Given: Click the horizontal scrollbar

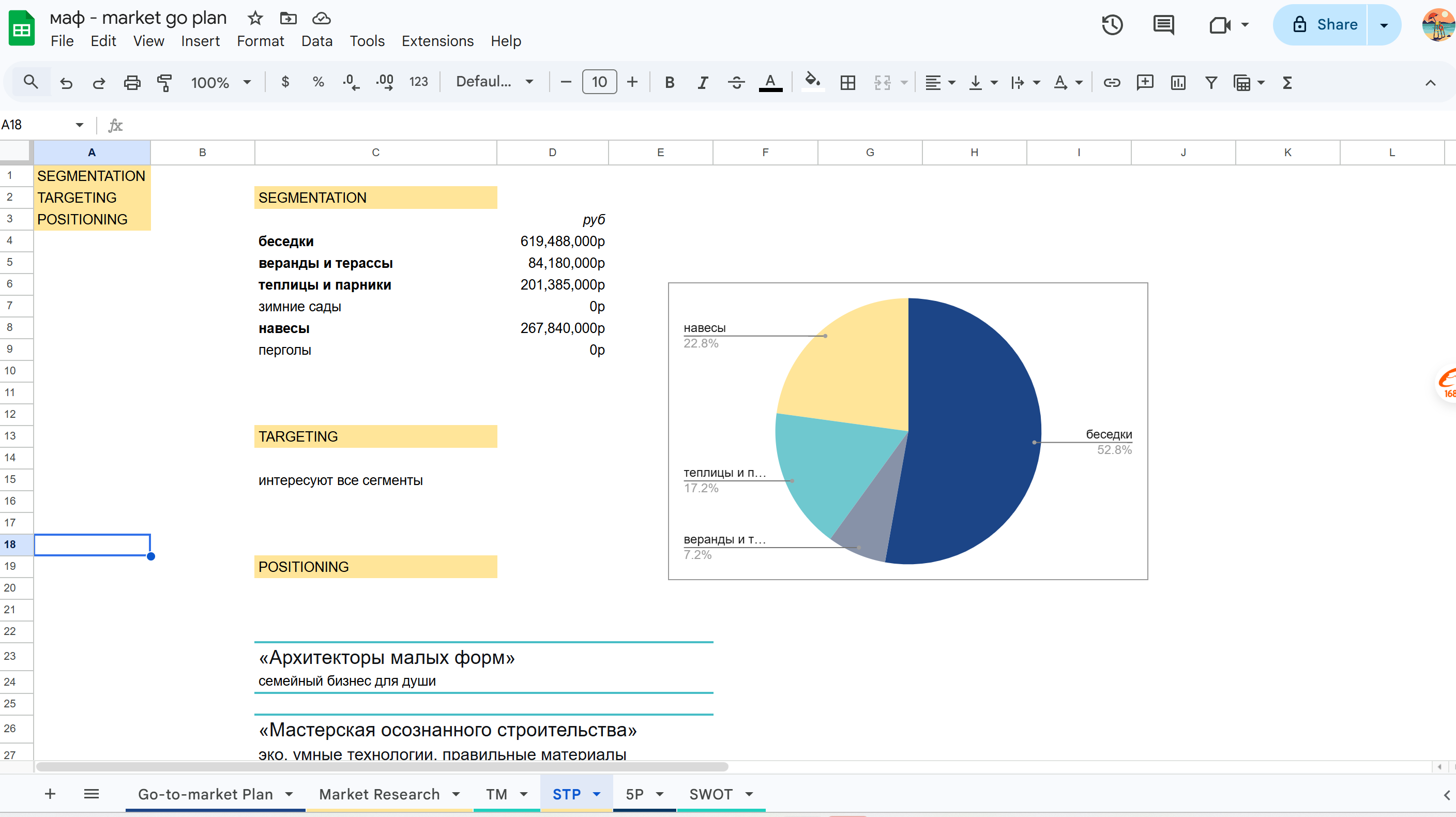Looking at the screenshot, I should click(382, 767).
